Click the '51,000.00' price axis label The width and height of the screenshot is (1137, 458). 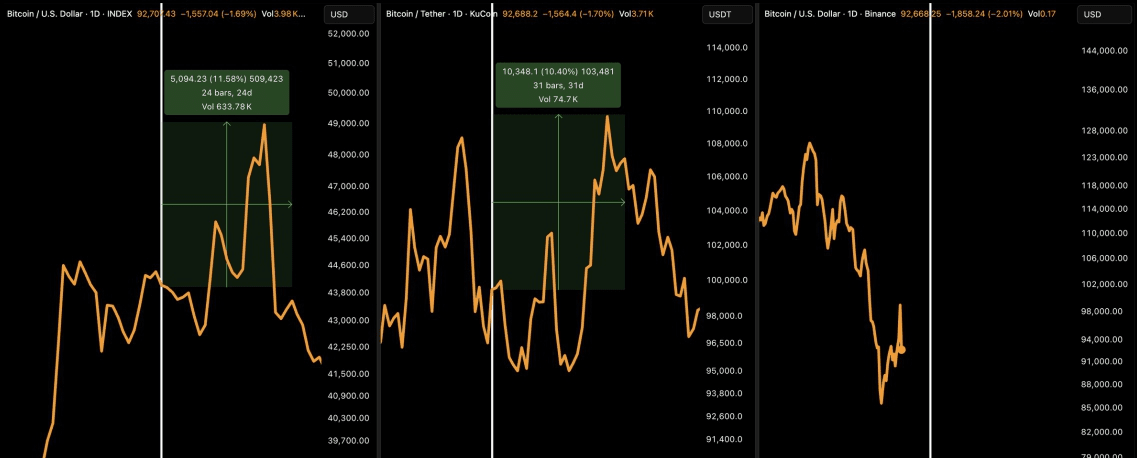(349, 63)
